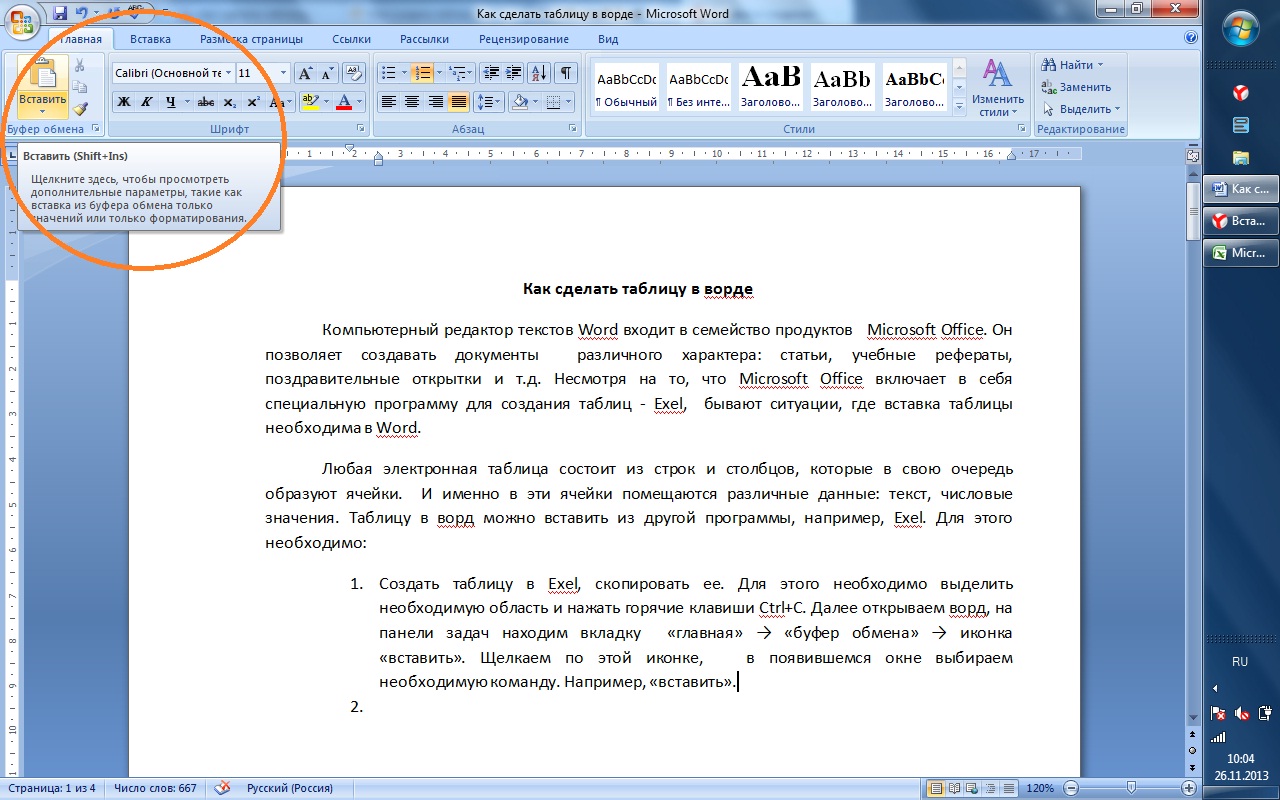Screen dimensions: 1280x800
Task: Open the Вставка tab
Action: 150,39
